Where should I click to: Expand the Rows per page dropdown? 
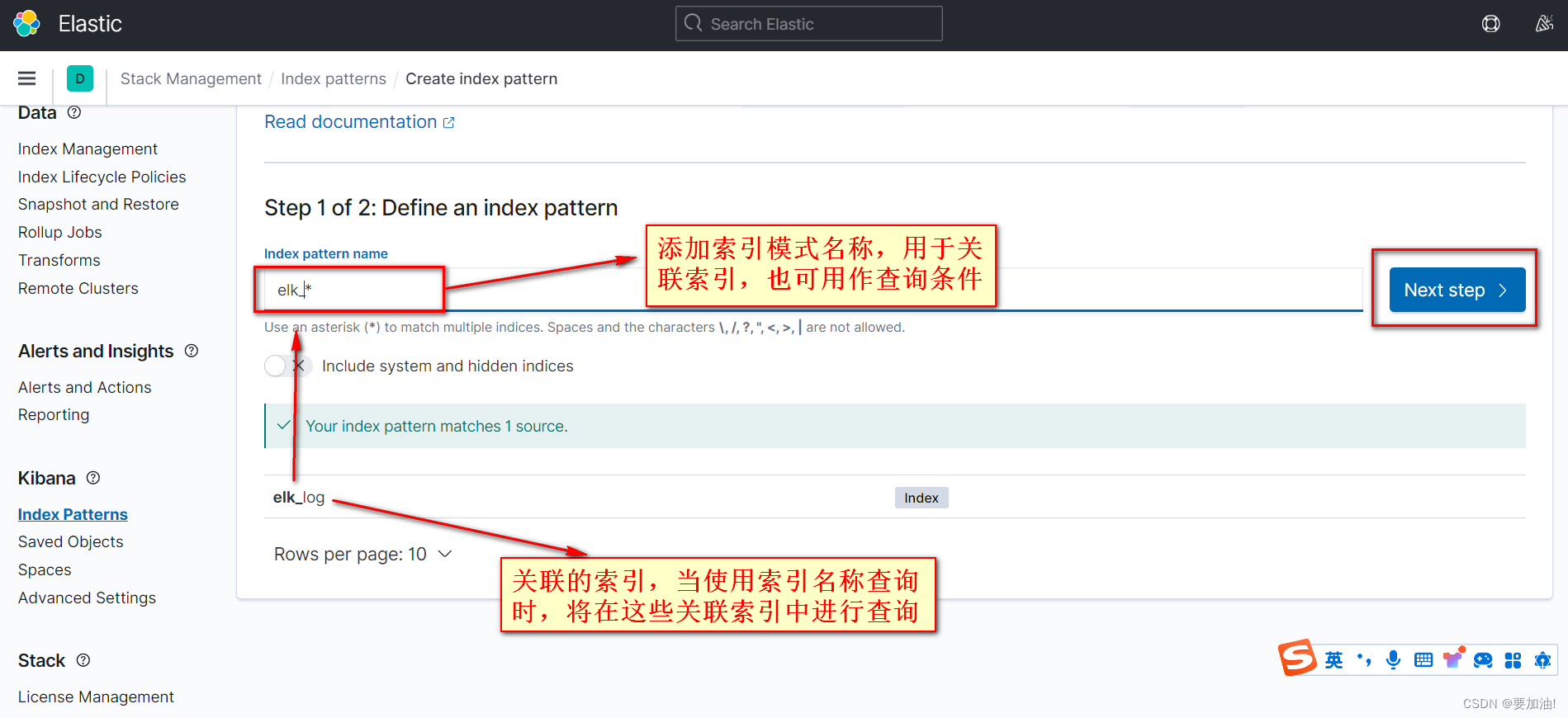(363, 554)
